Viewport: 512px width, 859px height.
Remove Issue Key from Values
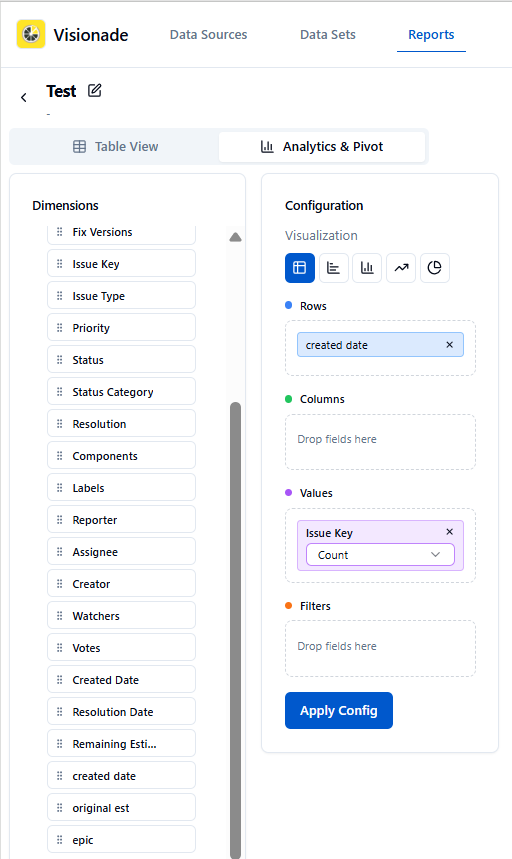click(450, 531)
